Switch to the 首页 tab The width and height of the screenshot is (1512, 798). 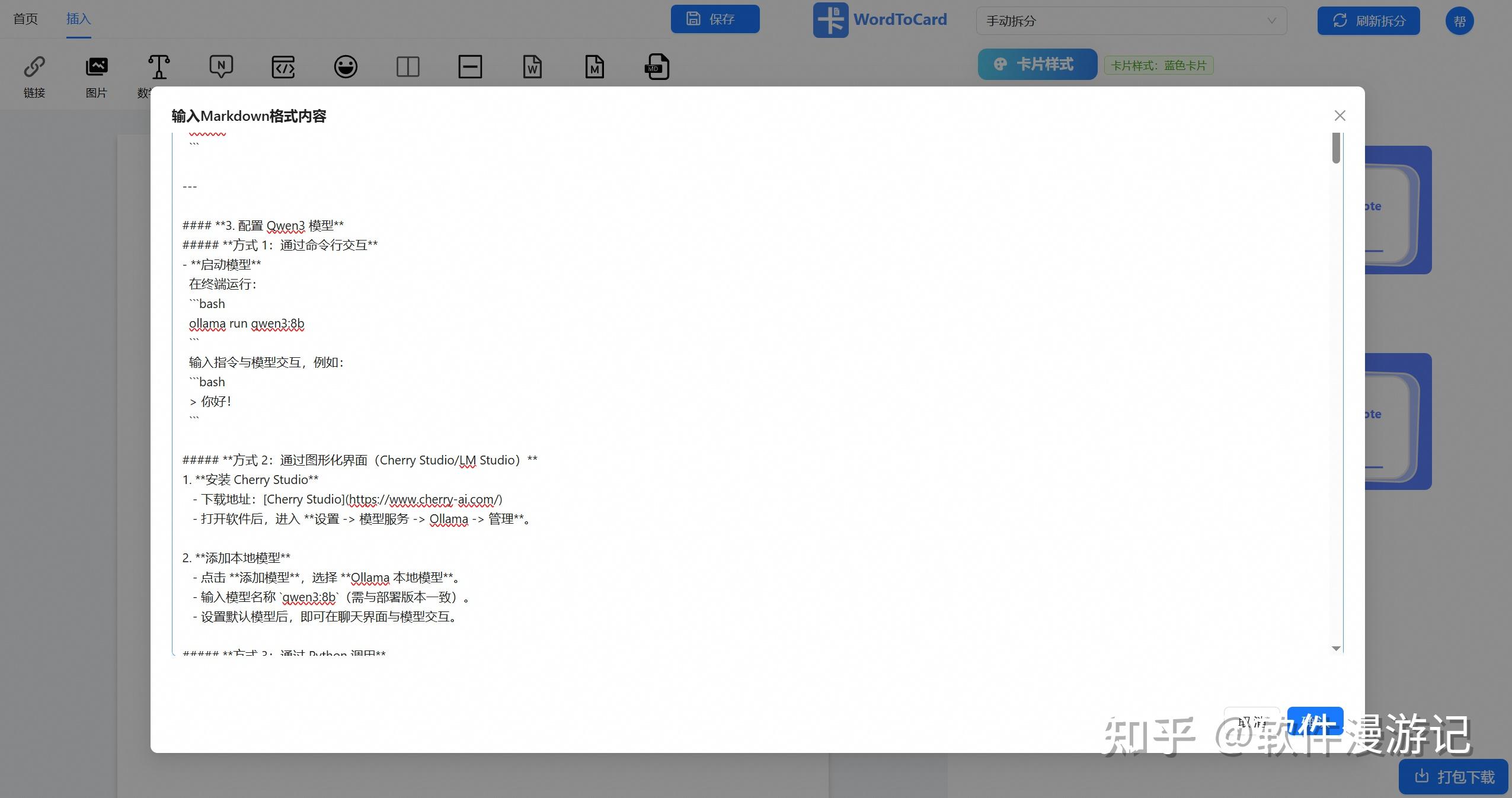pyautogui.click(x=25, y=18)
